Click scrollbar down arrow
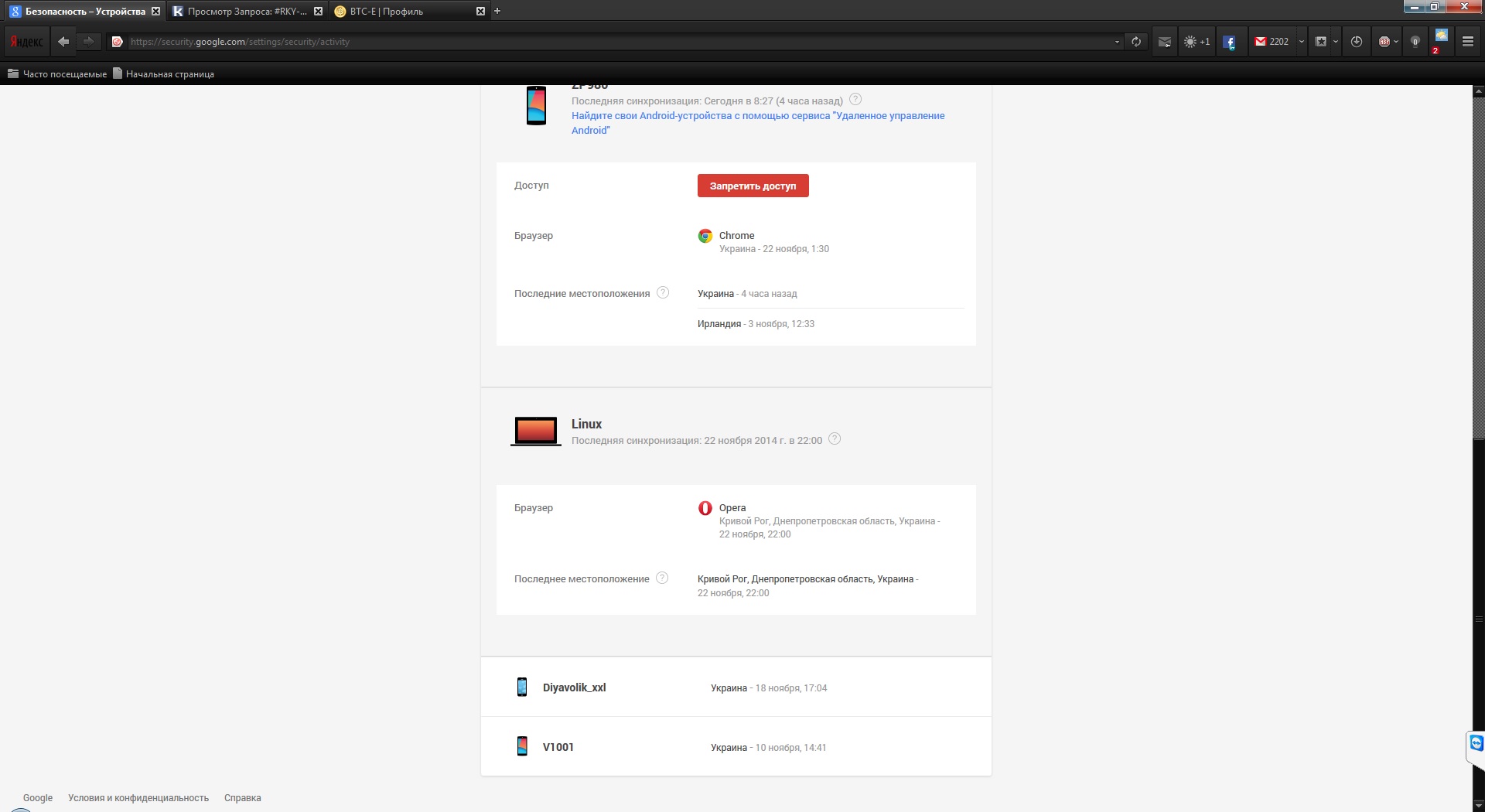 point(1478,806)
